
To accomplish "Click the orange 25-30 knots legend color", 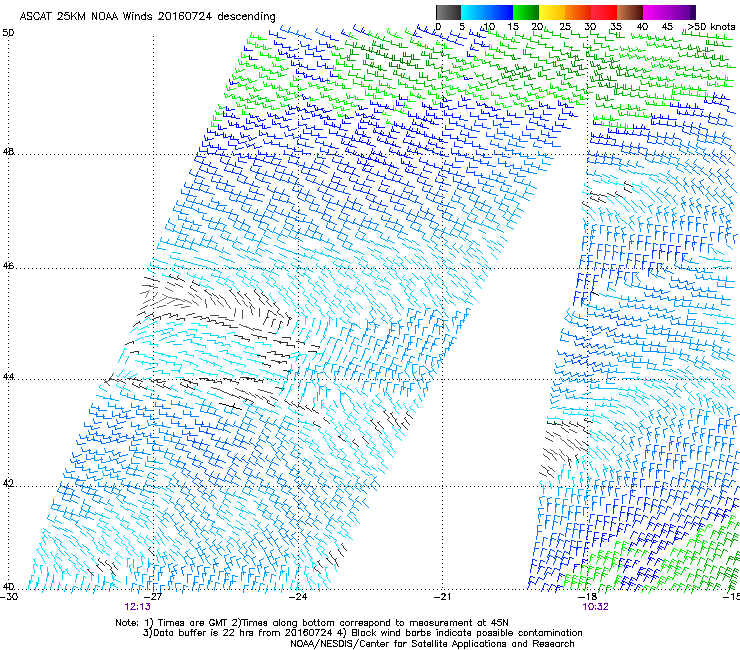I will click(578, 12).
